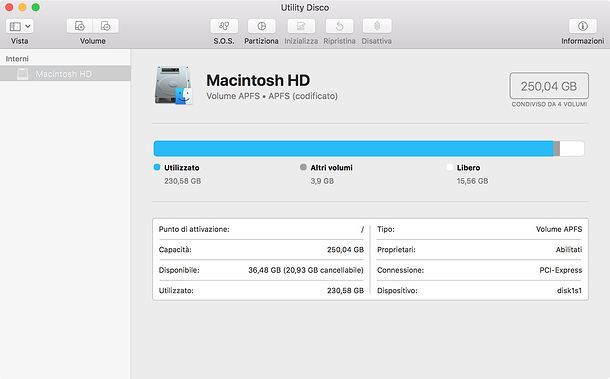Click the Macintosh HD title heading
Image resolution: width=610 pixels, height=379 pixels.
click(258, 80)
